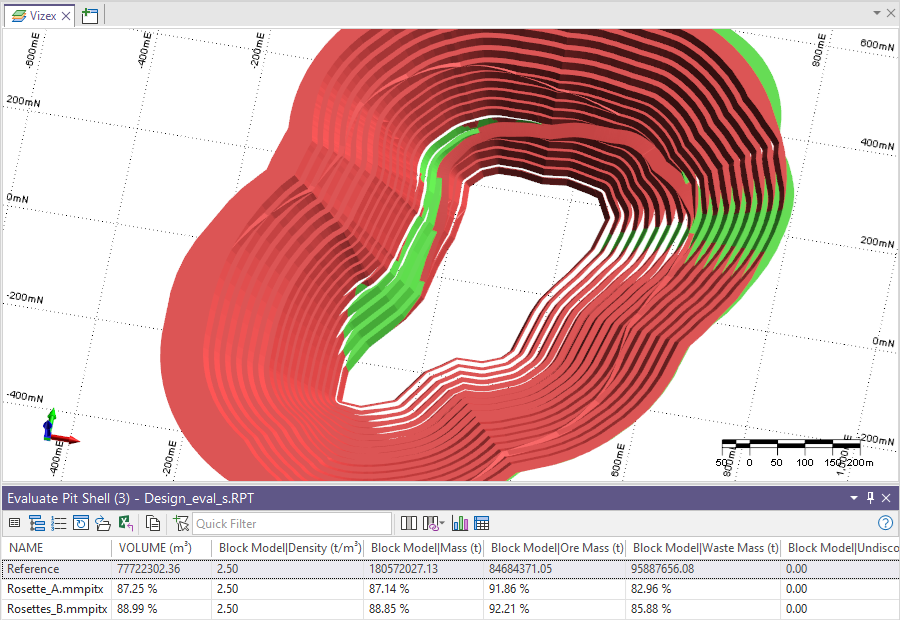Click the open report folder icon
The image size is (900, 620).
tap(103, 523)
